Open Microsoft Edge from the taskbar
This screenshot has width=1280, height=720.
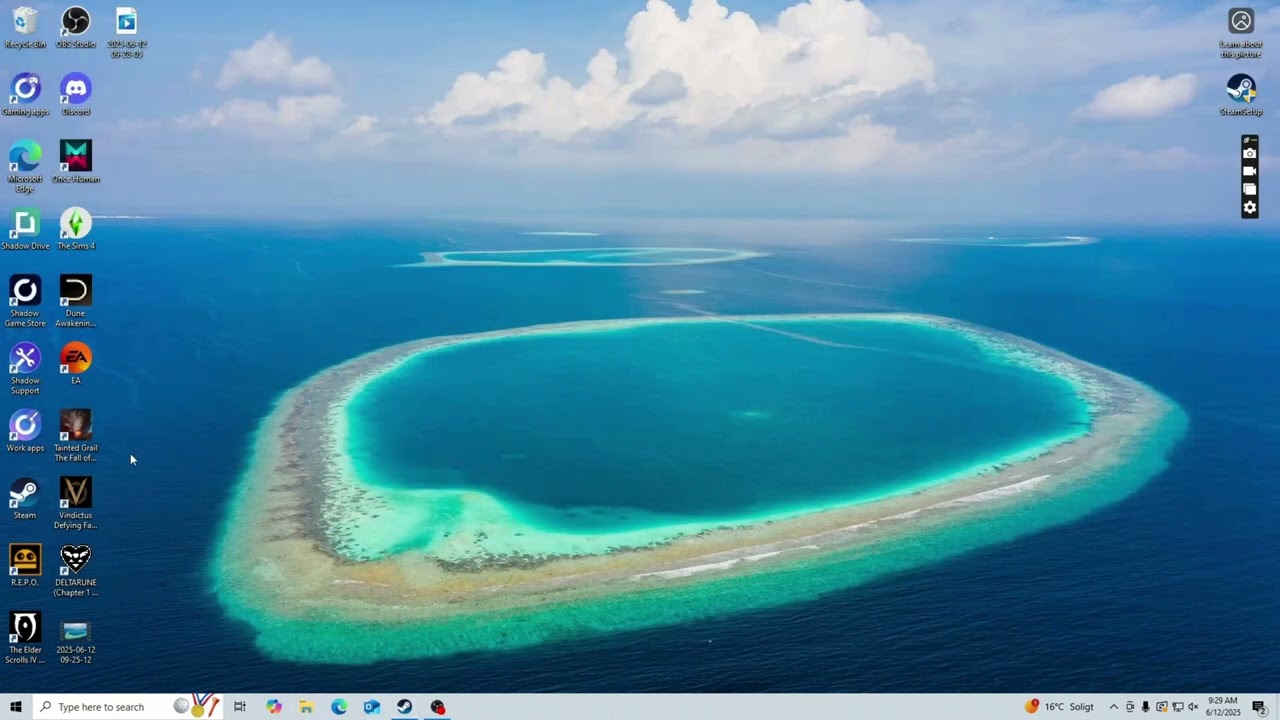340,707
